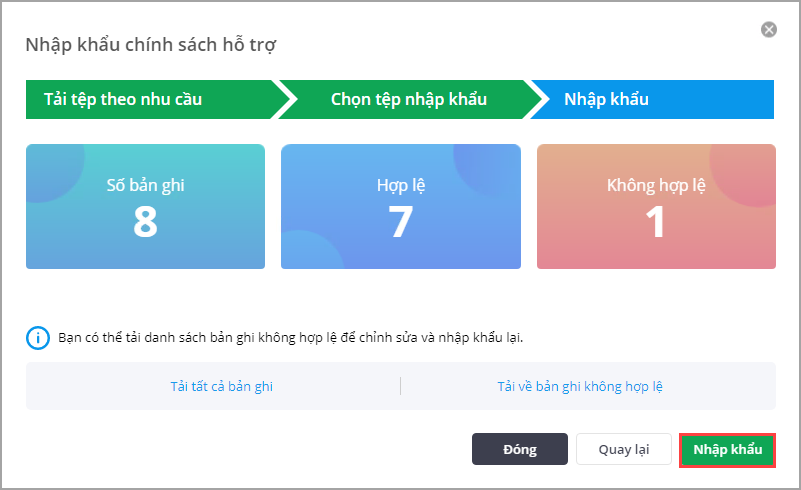Screen dimensions: 801x490
Task: Click the blue info icon beside the hint
Action: (x=37, y=337)
